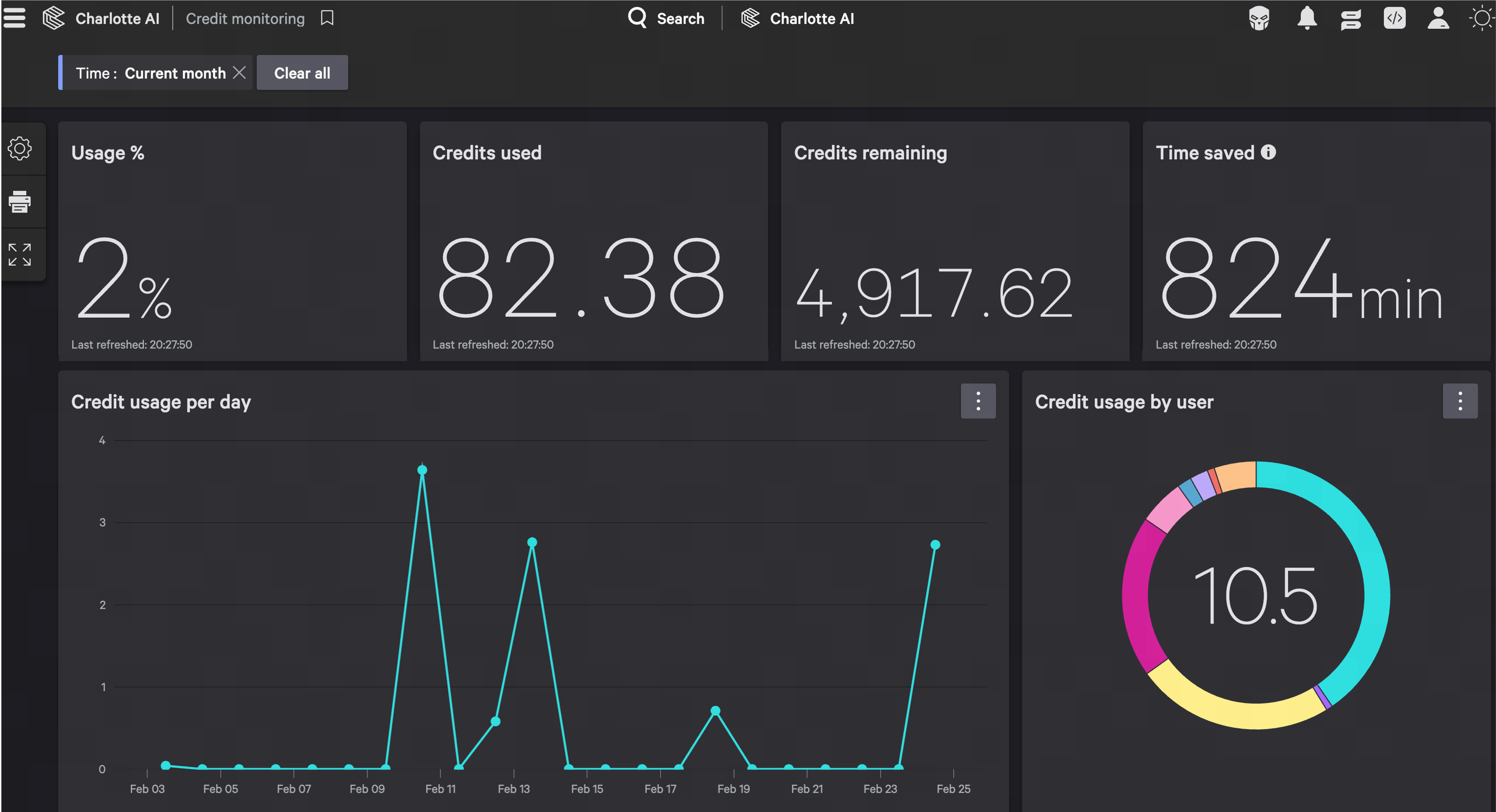Open the Time Current month filter

pos(151,73)
